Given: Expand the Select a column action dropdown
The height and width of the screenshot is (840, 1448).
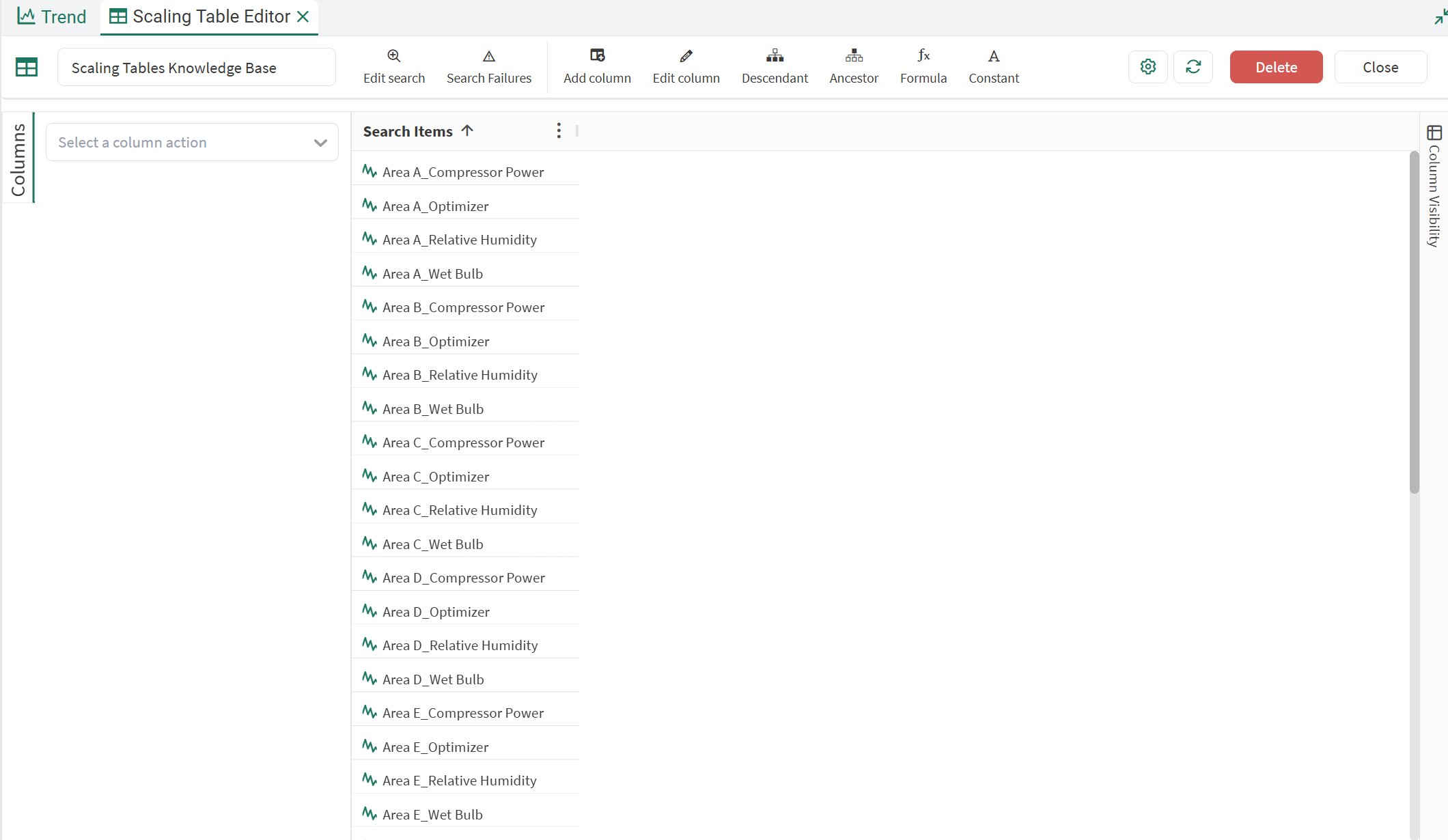Looking at the screenshot, I should (x=192, y=142).
